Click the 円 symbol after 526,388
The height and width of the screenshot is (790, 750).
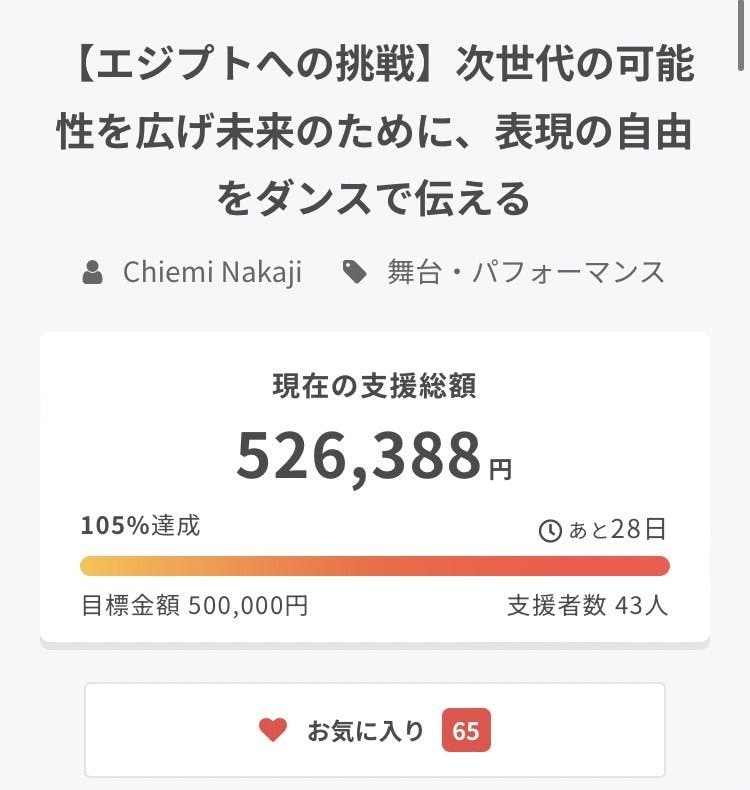coord(501,468)
